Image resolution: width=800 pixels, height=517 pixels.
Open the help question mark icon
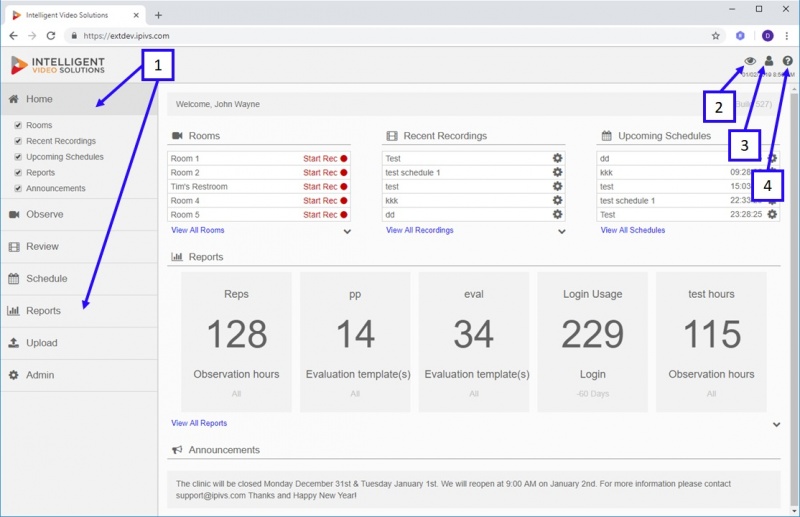click(x=788, y=61)
